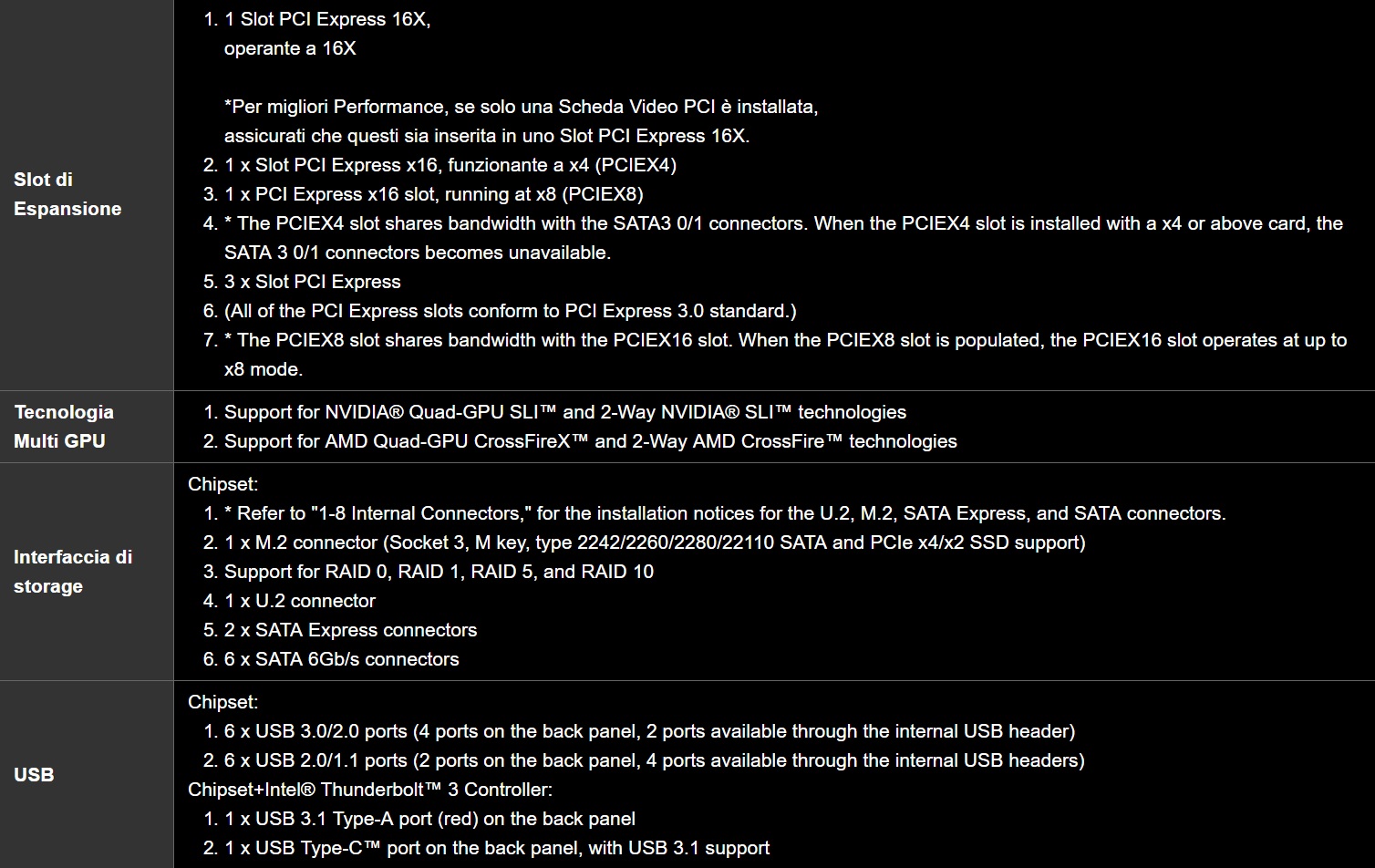Click the "1 x U.2 connector" item

tap(300, 601)
